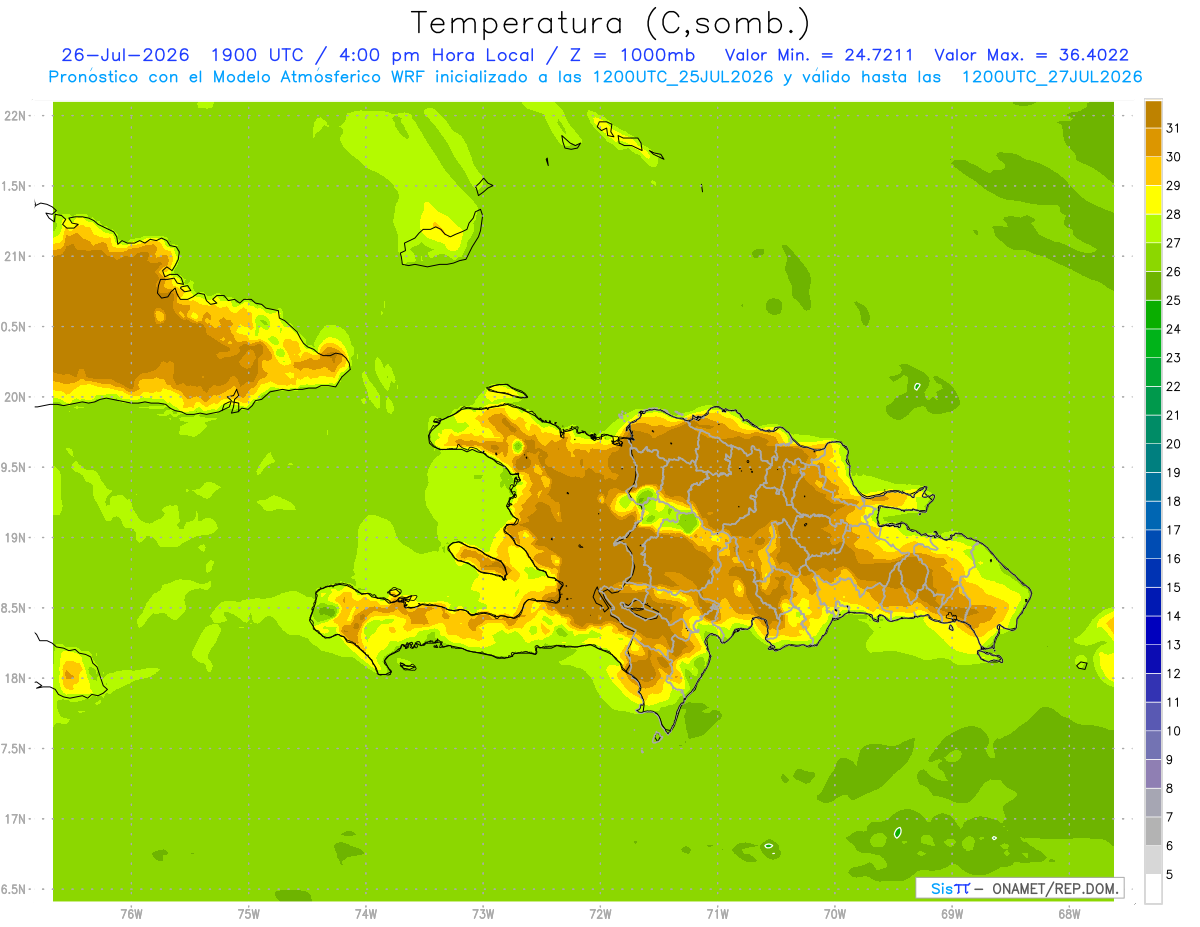
Task: Click the '73W' longitude label
Action: [483, 914]
